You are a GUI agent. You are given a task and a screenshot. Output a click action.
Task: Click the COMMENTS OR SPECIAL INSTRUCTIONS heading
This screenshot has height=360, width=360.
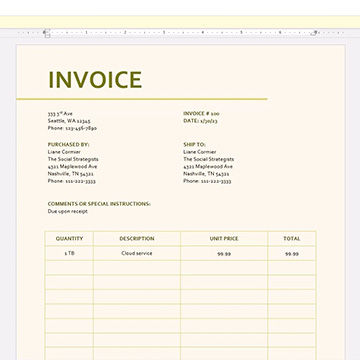tap(99, 204)
